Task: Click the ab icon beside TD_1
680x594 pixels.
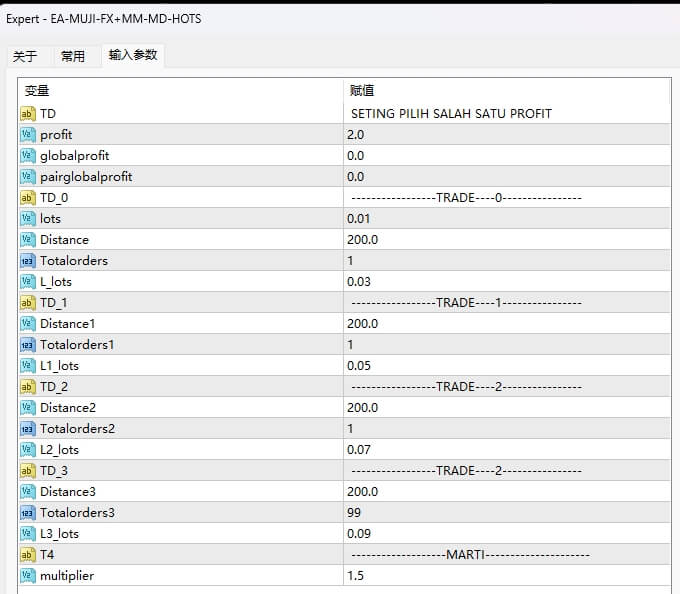Action: [x=27, y=303]
